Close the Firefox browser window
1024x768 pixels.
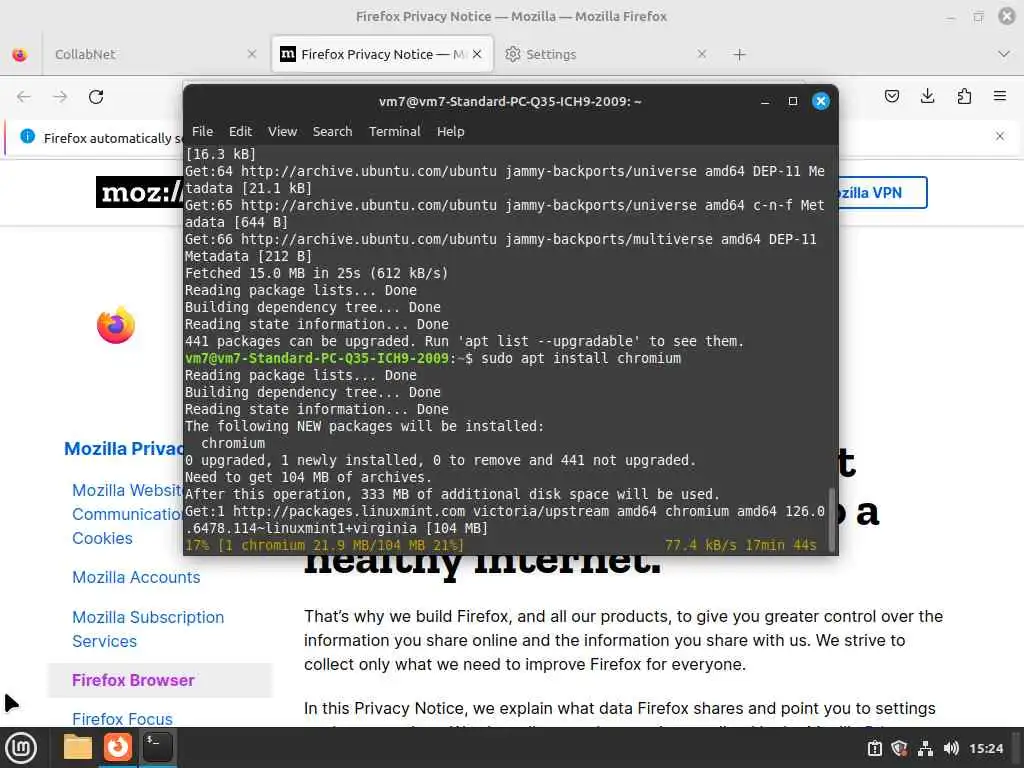point(1007,16)
